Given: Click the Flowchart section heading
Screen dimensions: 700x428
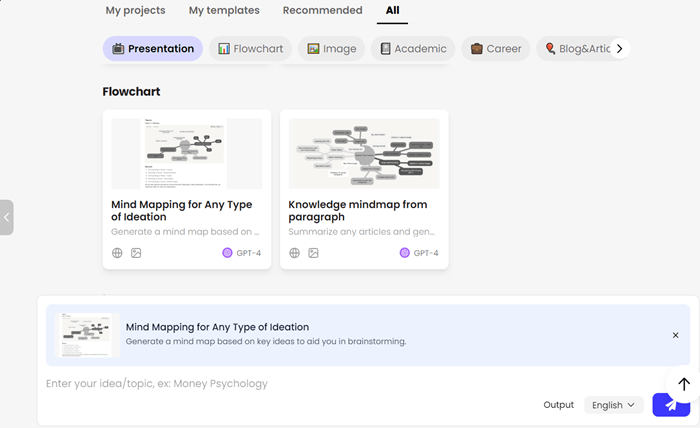Looking at the screenshot, I should [131, 91].
